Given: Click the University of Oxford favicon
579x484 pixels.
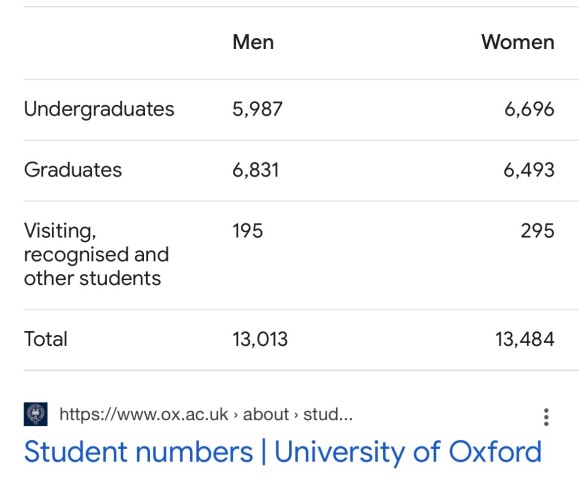Looking at the screenshot, I should (x=35, y=414).
